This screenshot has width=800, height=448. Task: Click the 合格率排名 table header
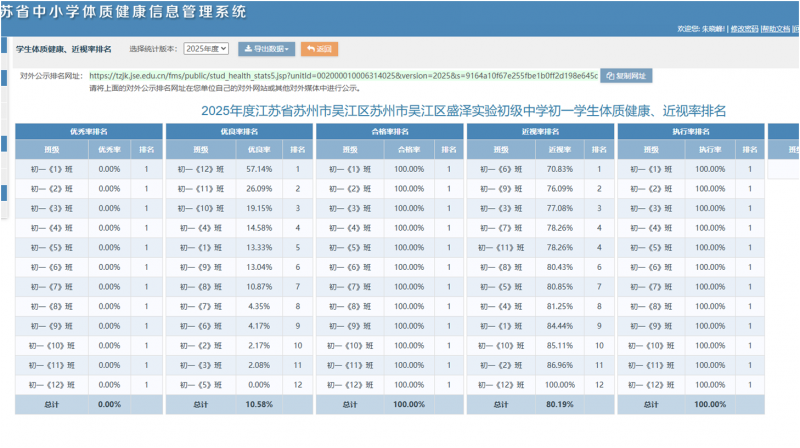[389, 131]
